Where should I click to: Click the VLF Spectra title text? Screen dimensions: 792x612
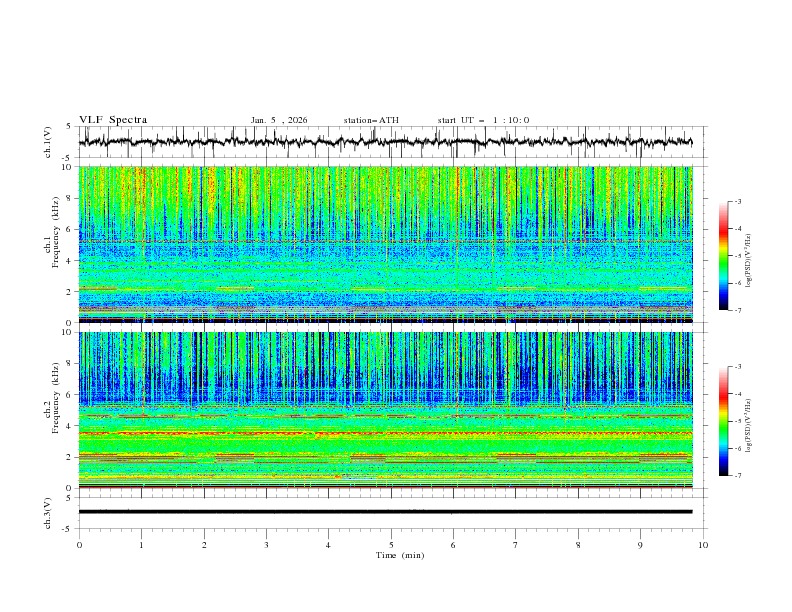click(x=113, y=120)
